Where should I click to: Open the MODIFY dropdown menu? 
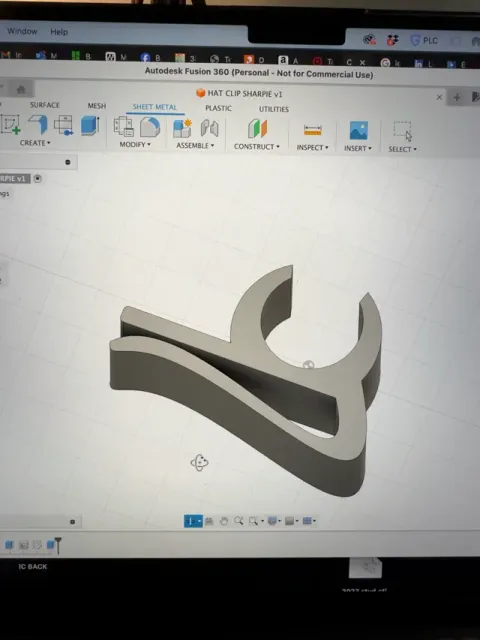[x=135, y=144]
